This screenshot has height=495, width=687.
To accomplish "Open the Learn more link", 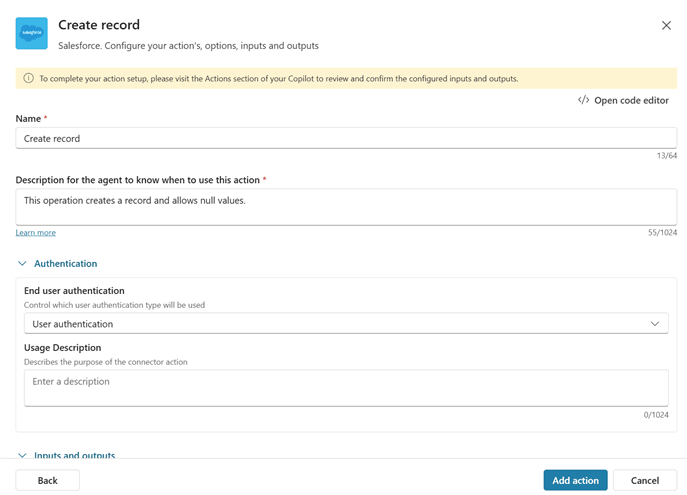I will tap(36, 233).
